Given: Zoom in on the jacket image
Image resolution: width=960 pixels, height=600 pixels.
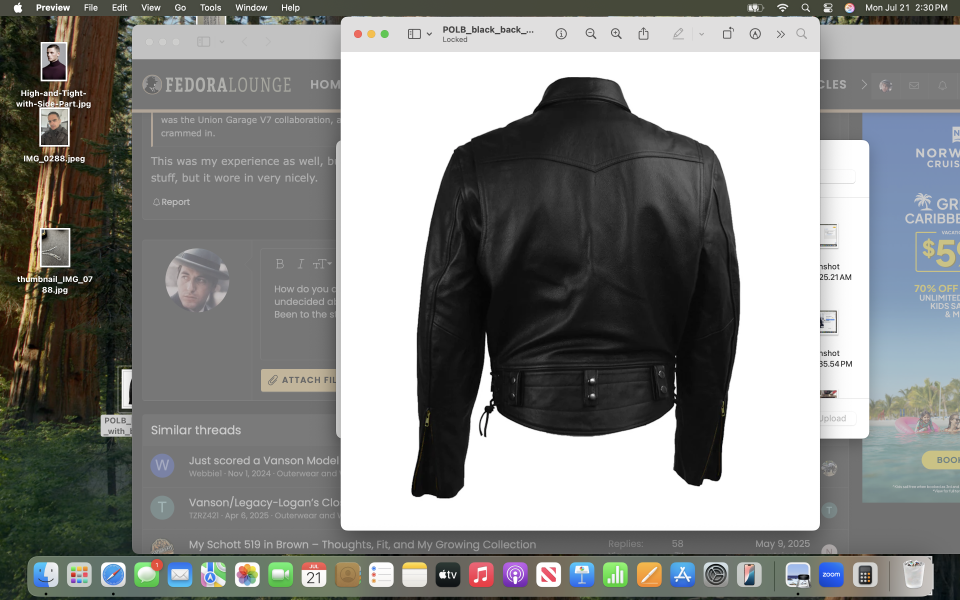Looking at the screenshot, I should [x=616, y=34].
